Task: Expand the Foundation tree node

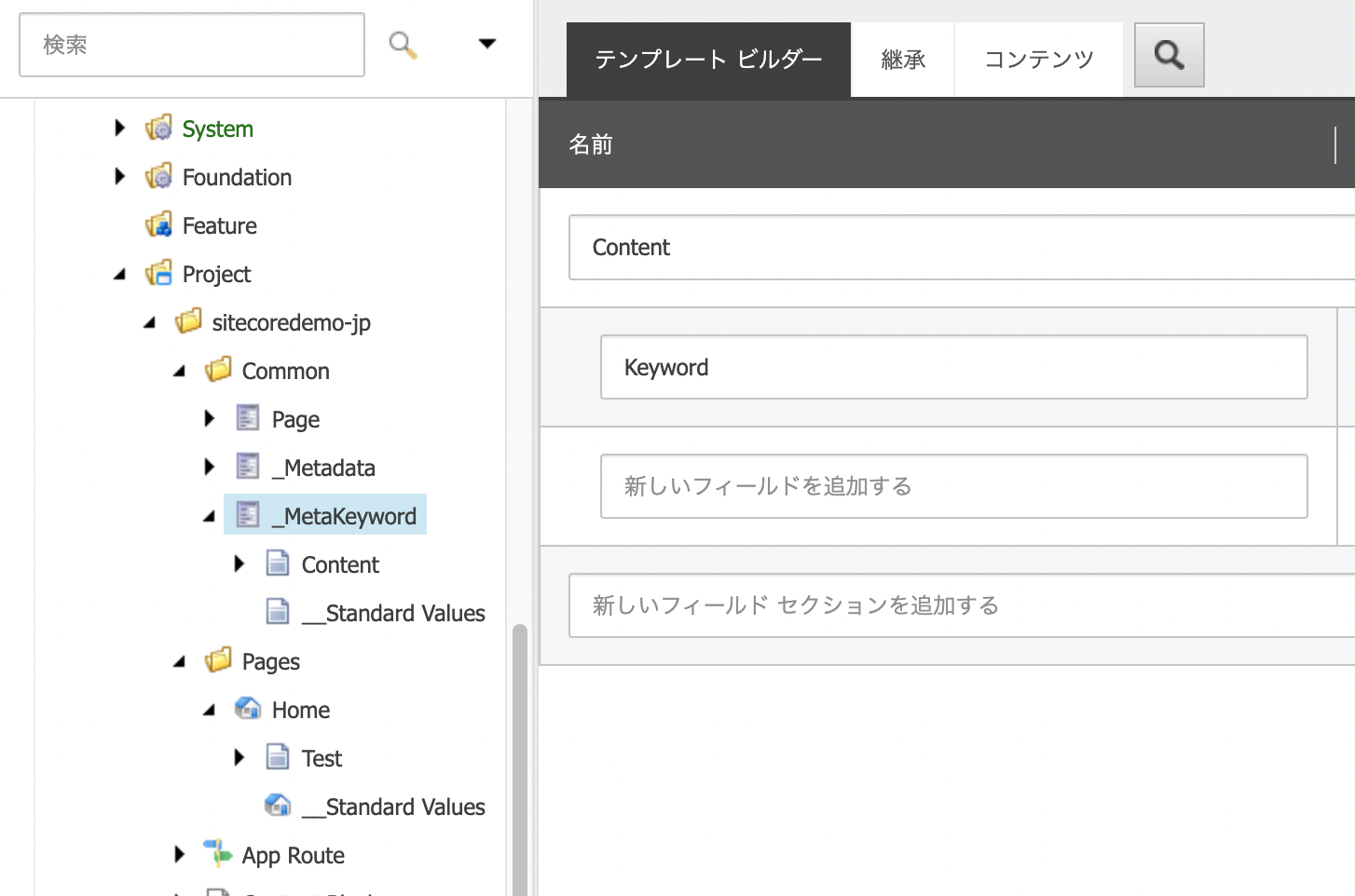Action: tap(119, 176)
